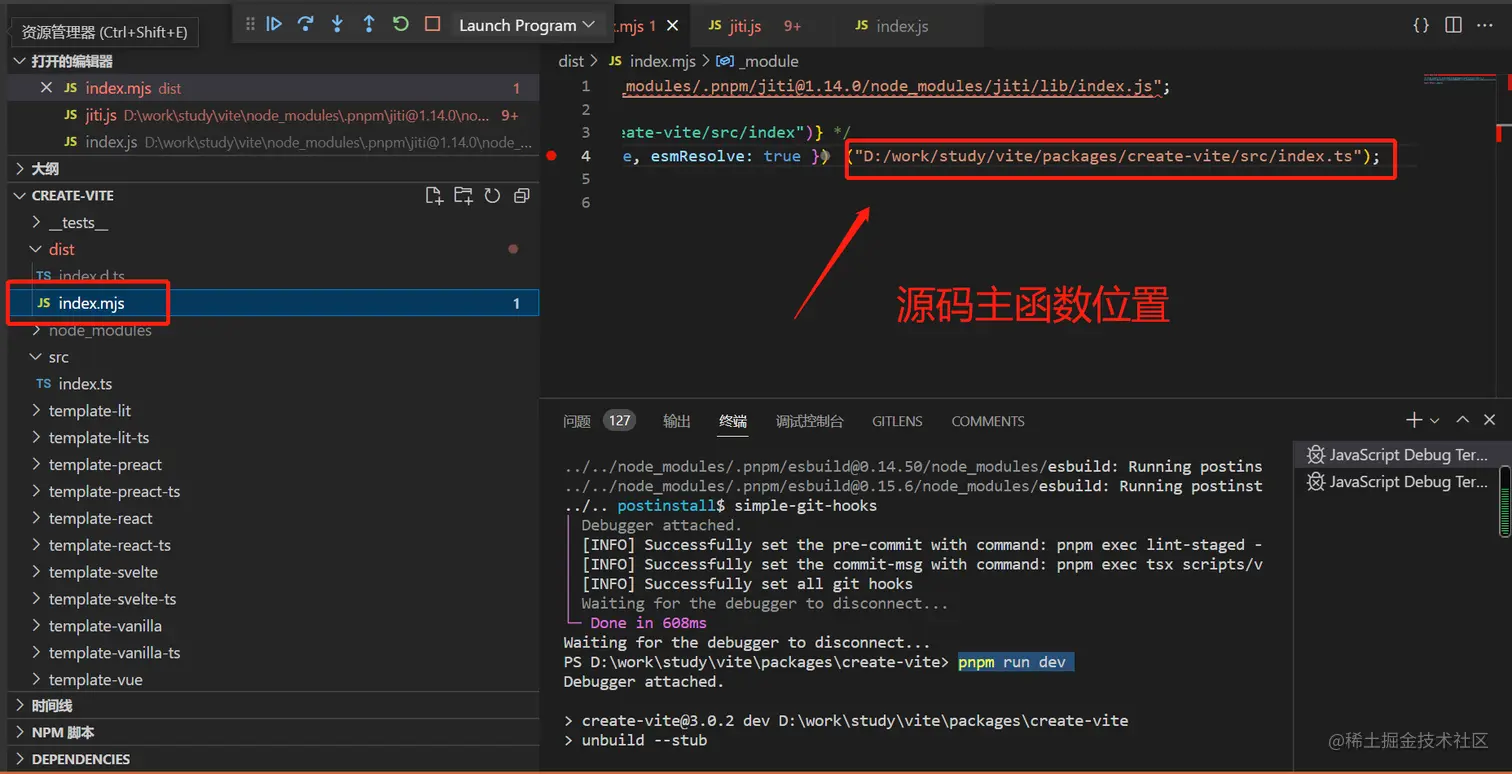The image size is (1512, 774).
Task: Click the index.mjs breadcrumb segment
Action: [x=653, y=61]
